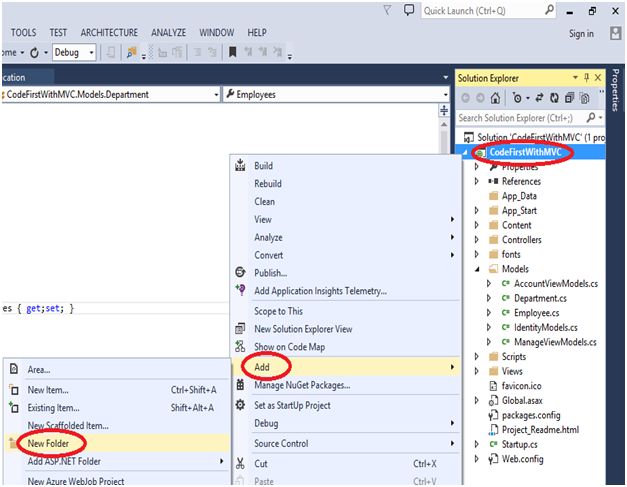Click the Sign in link
The image size is (627, 487).
click(581, 34)
